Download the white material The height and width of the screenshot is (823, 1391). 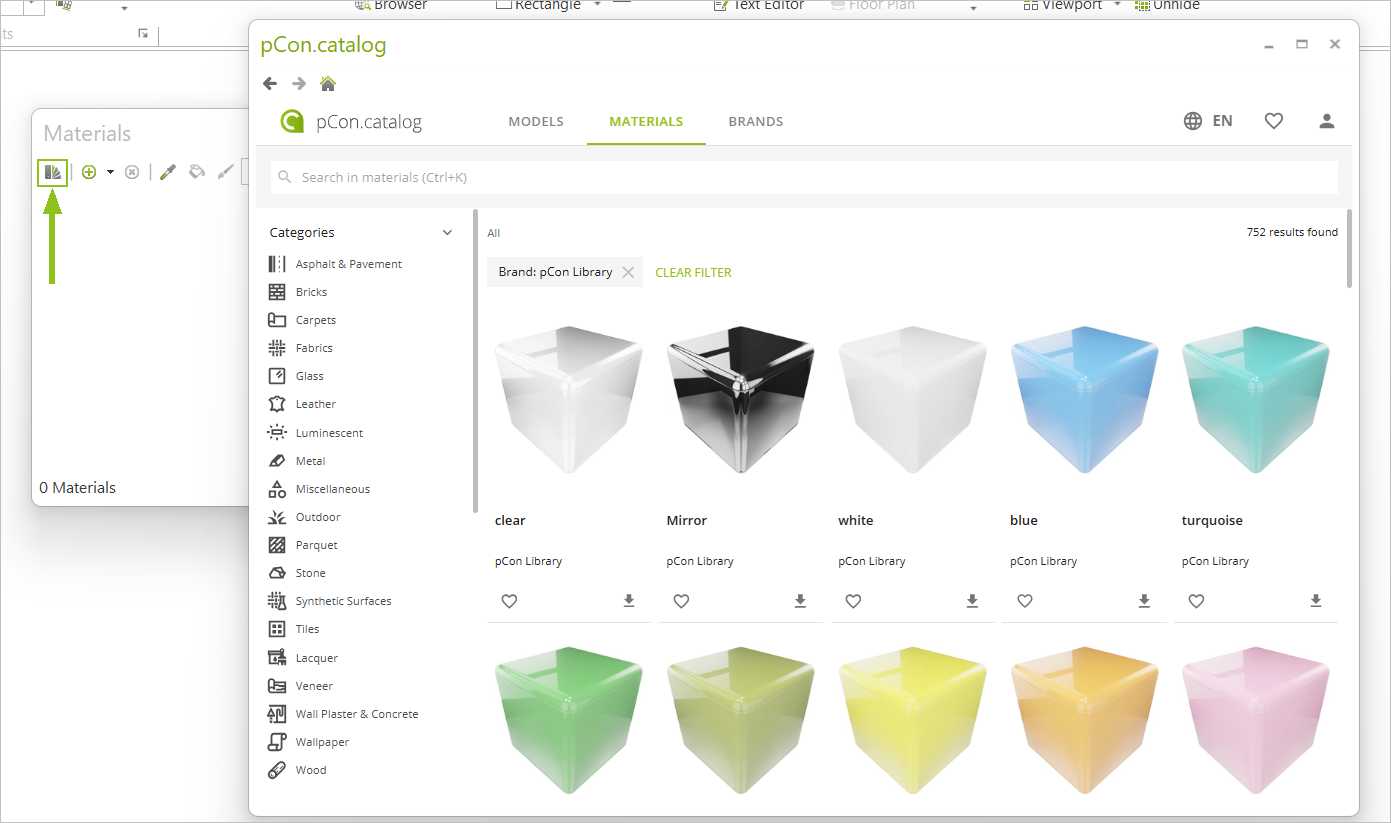point(973,601)
